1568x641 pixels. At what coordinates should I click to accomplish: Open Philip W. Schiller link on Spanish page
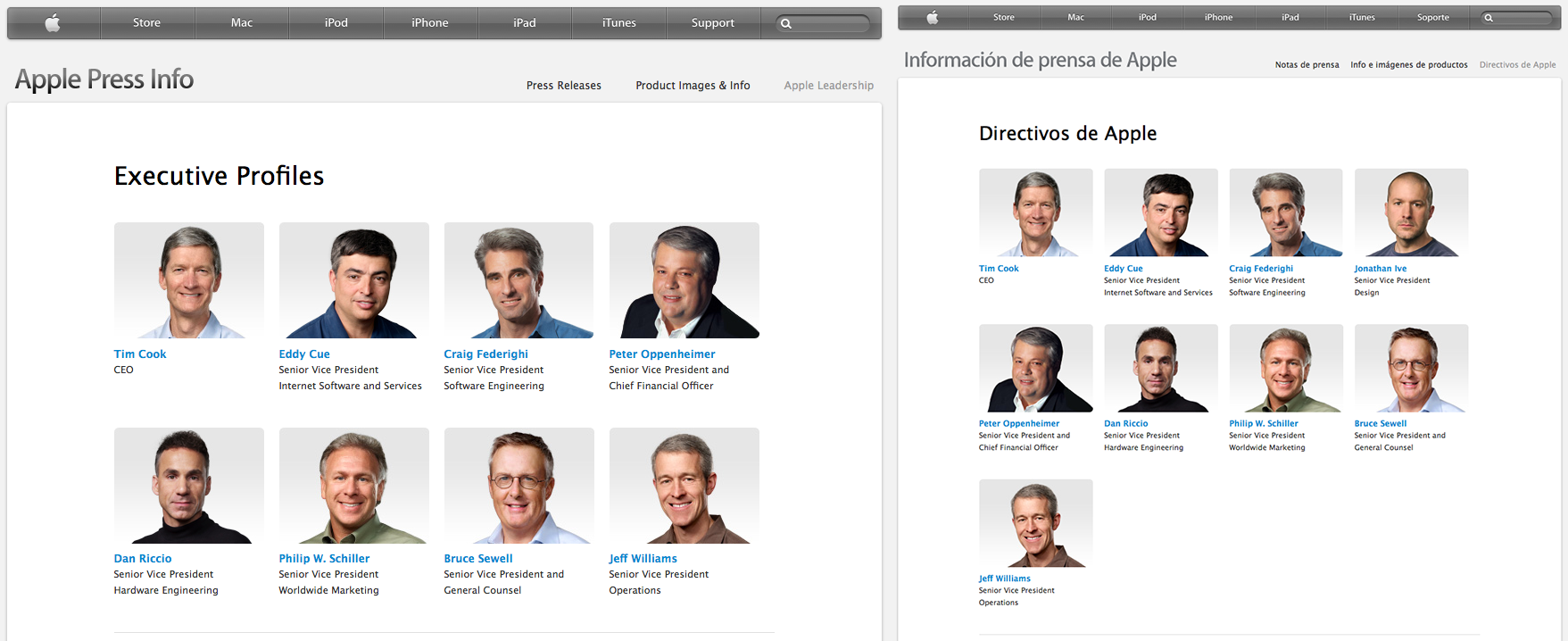(x=1264, y=424)
